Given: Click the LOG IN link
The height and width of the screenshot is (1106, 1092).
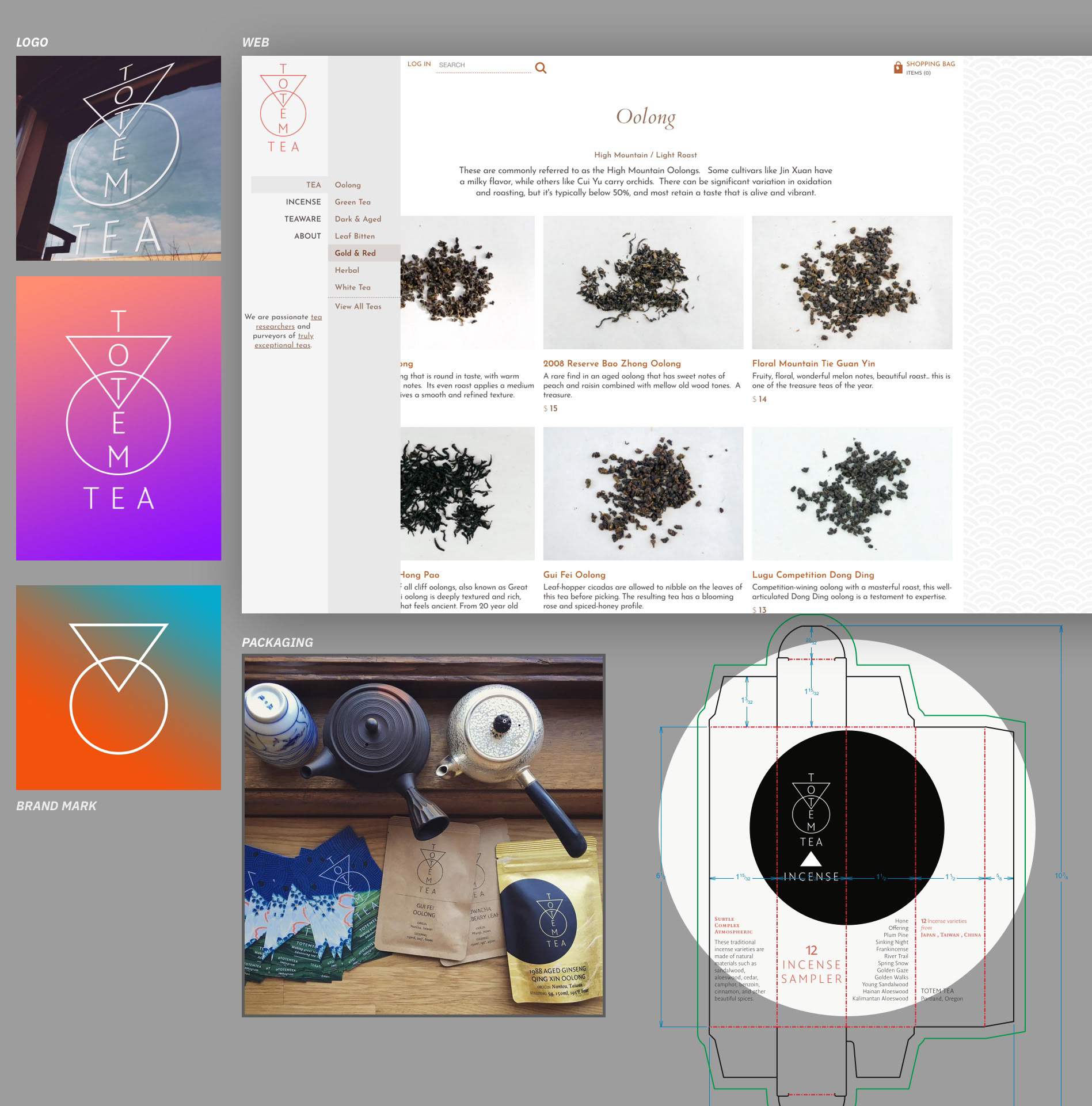Looking at the screenshot, I should [419, 64].
